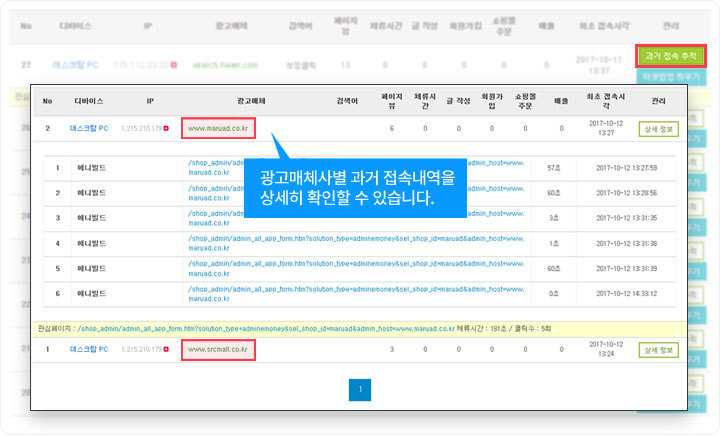This screenshot has width=720, height=436.
Task: Select page 1 in the popup pagination
Action: pyautogui.click(x=360, y=390)
